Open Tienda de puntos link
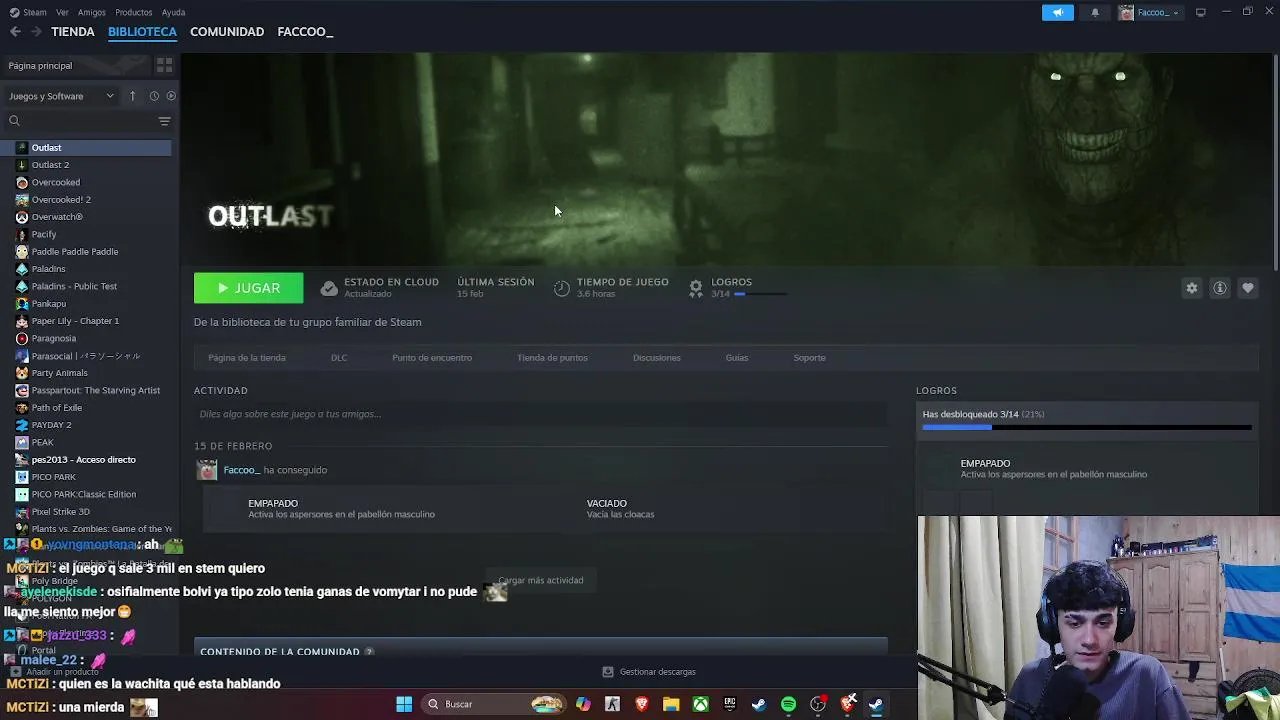 [552, 358]
